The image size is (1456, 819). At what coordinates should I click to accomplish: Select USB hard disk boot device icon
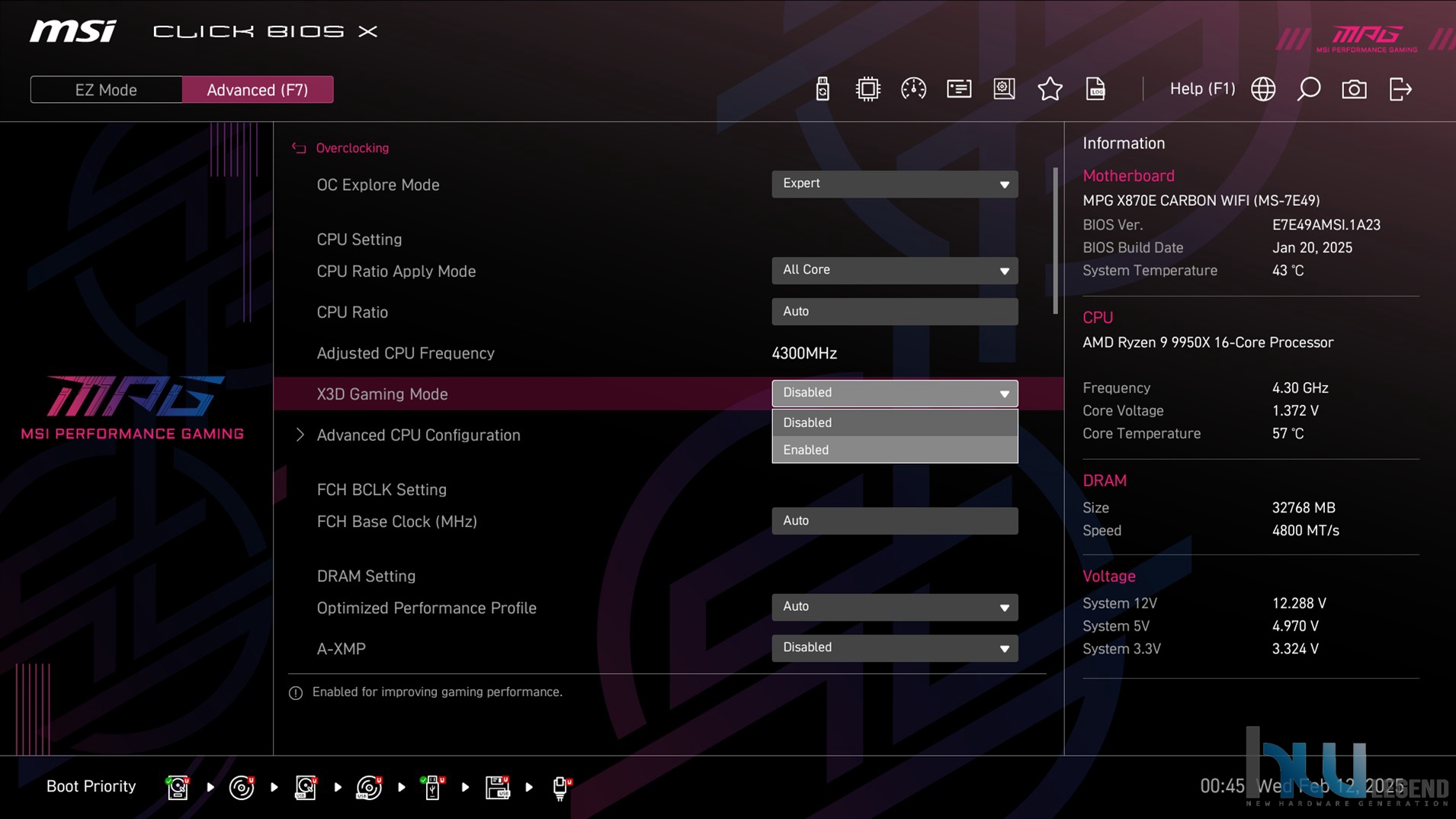(x=306, y=787)
